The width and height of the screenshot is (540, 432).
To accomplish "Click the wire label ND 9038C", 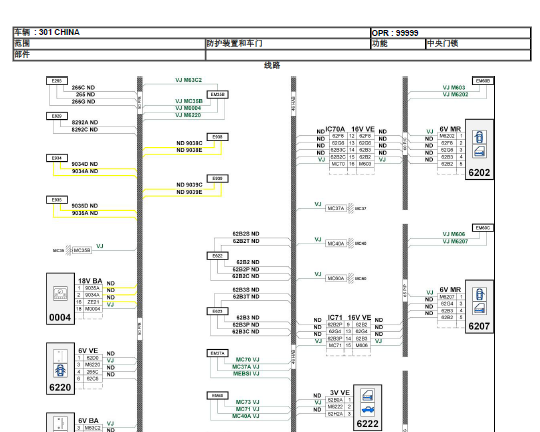I will pos(189,143).
